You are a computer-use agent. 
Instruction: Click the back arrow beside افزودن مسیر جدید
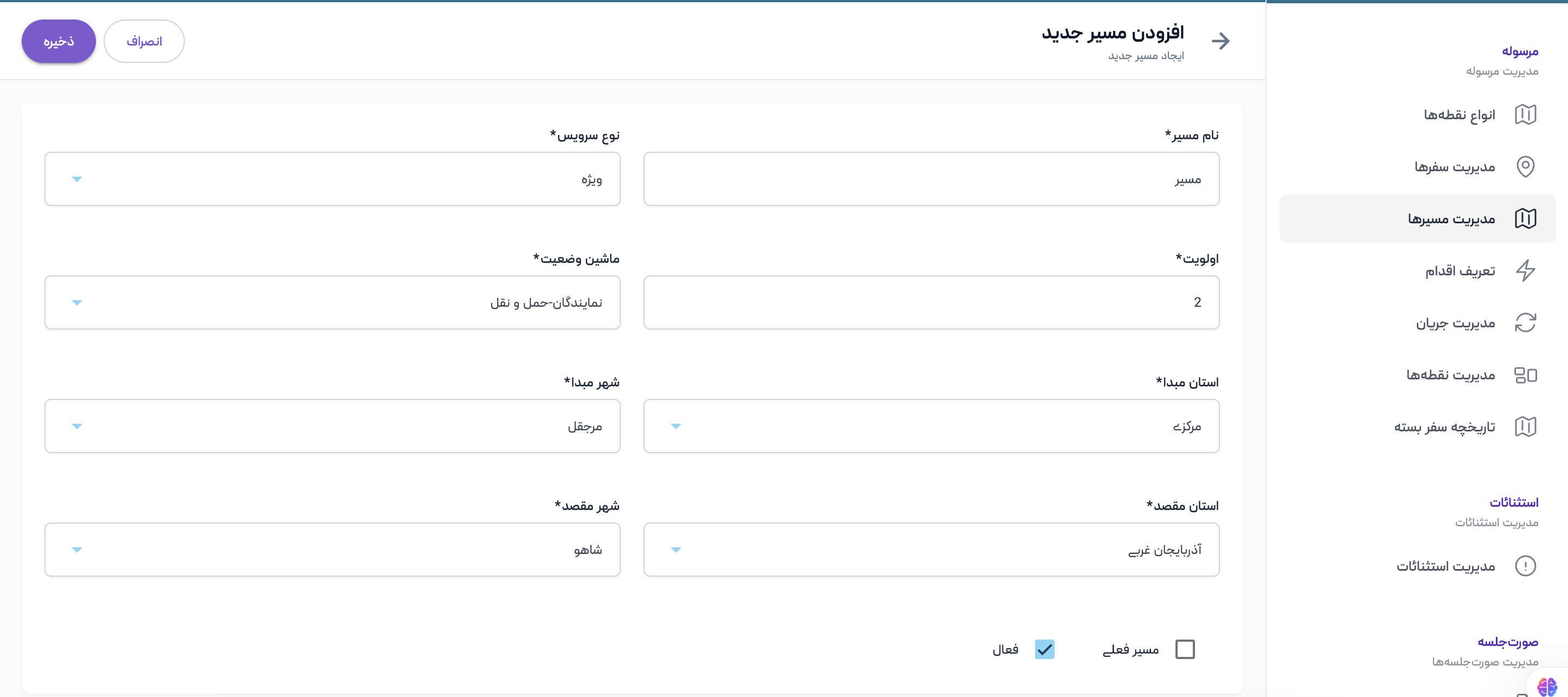tap(1220, 41)
